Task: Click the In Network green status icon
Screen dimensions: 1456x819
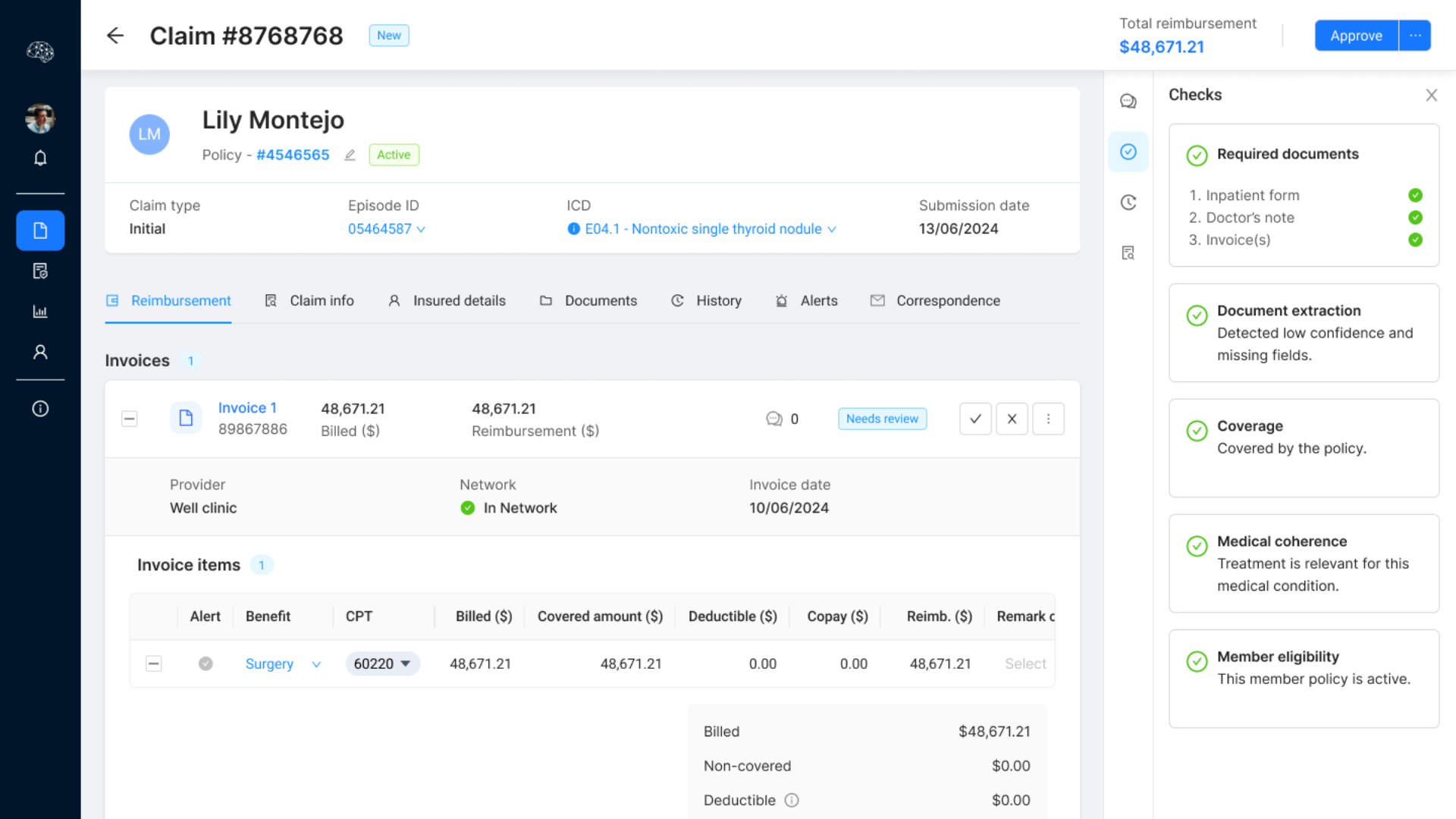Action: coord(468,508)
